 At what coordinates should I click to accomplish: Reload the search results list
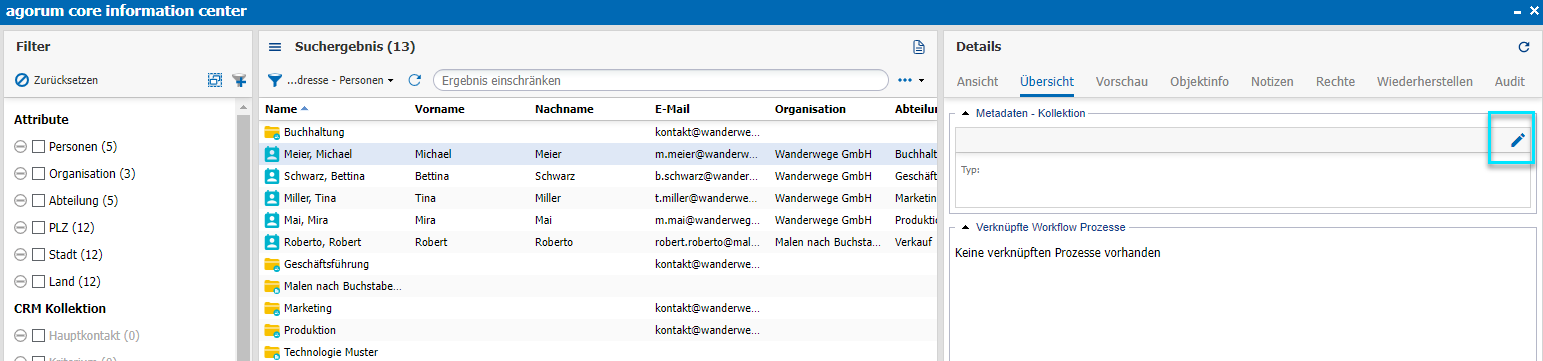click(x=415, y=80)
